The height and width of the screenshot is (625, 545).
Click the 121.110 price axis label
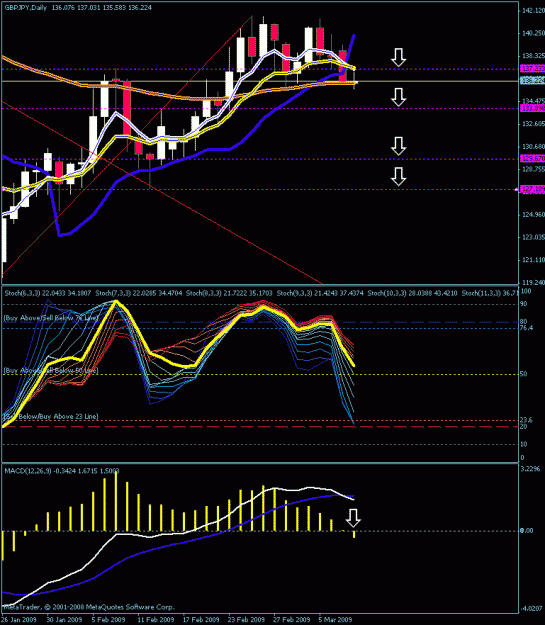coord(533,260)
